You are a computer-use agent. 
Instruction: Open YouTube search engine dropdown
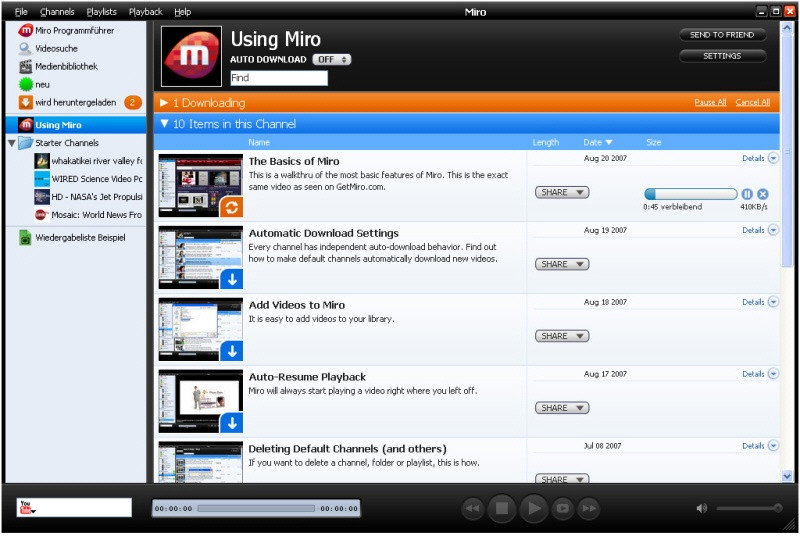click(27, 507)
